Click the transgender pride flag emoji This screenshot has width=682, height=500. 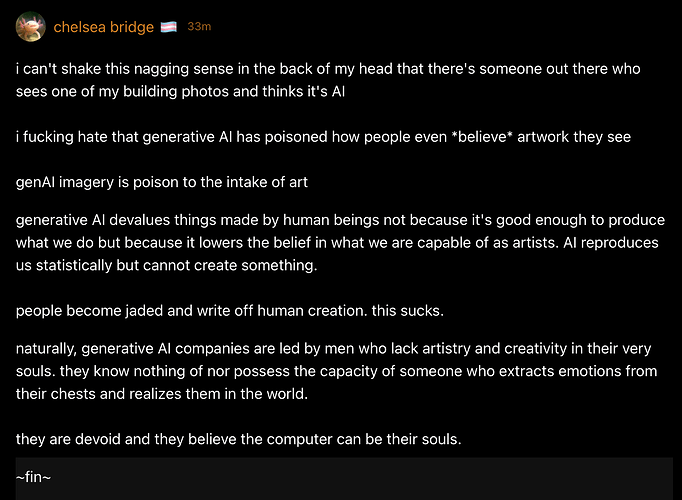point(169,27)
